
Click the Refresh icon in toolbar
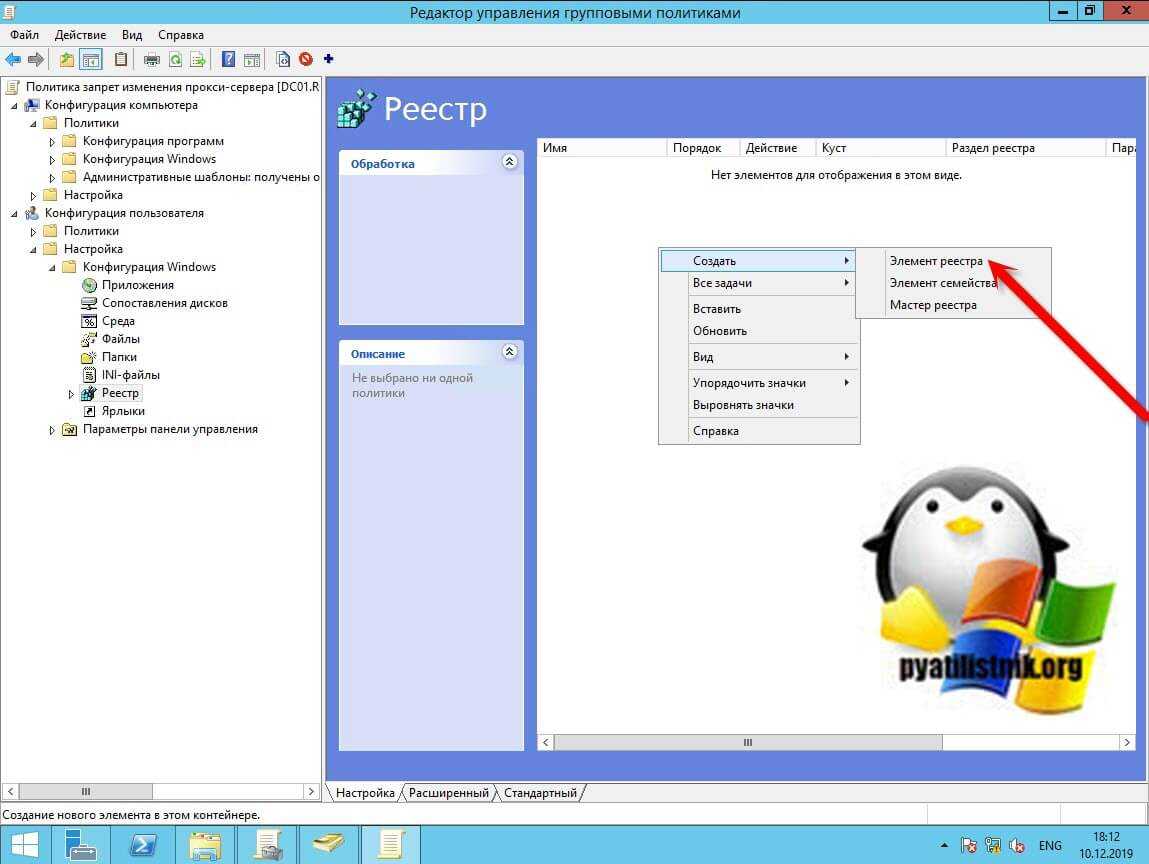(x=175, y=59)
